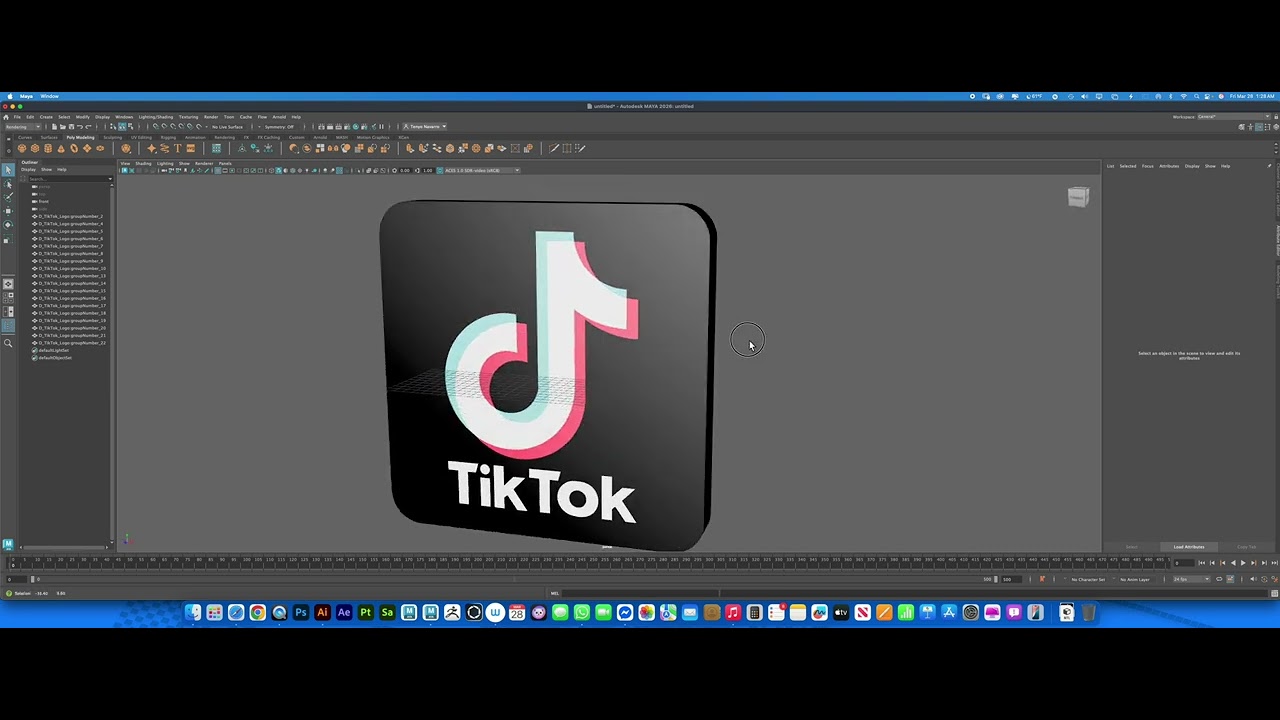Click the Undo arrow in status line
1280x720 pixels.
[x=80, y=127]
